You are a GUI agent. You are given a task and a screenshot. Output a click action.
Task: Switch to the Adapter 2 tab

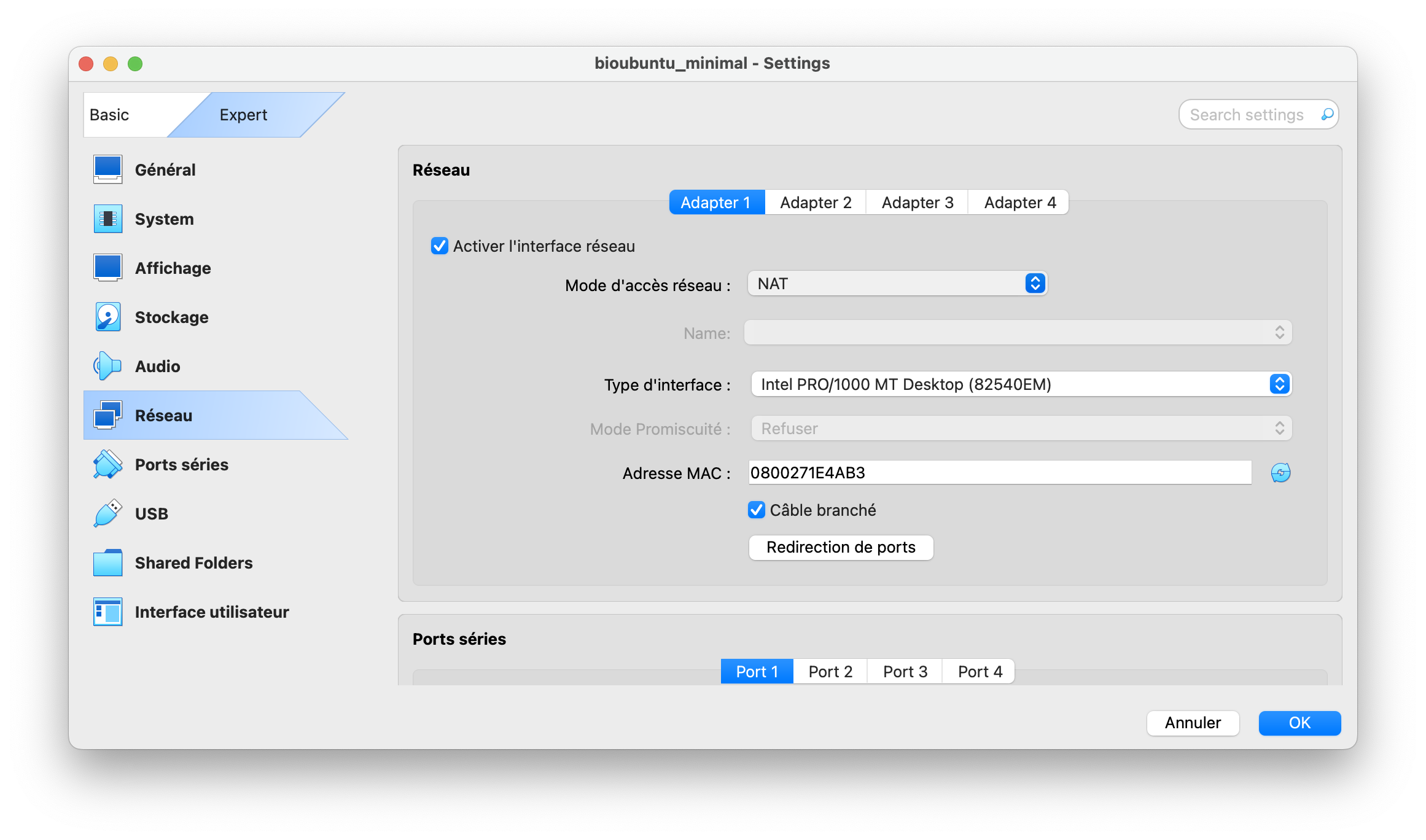816,203
